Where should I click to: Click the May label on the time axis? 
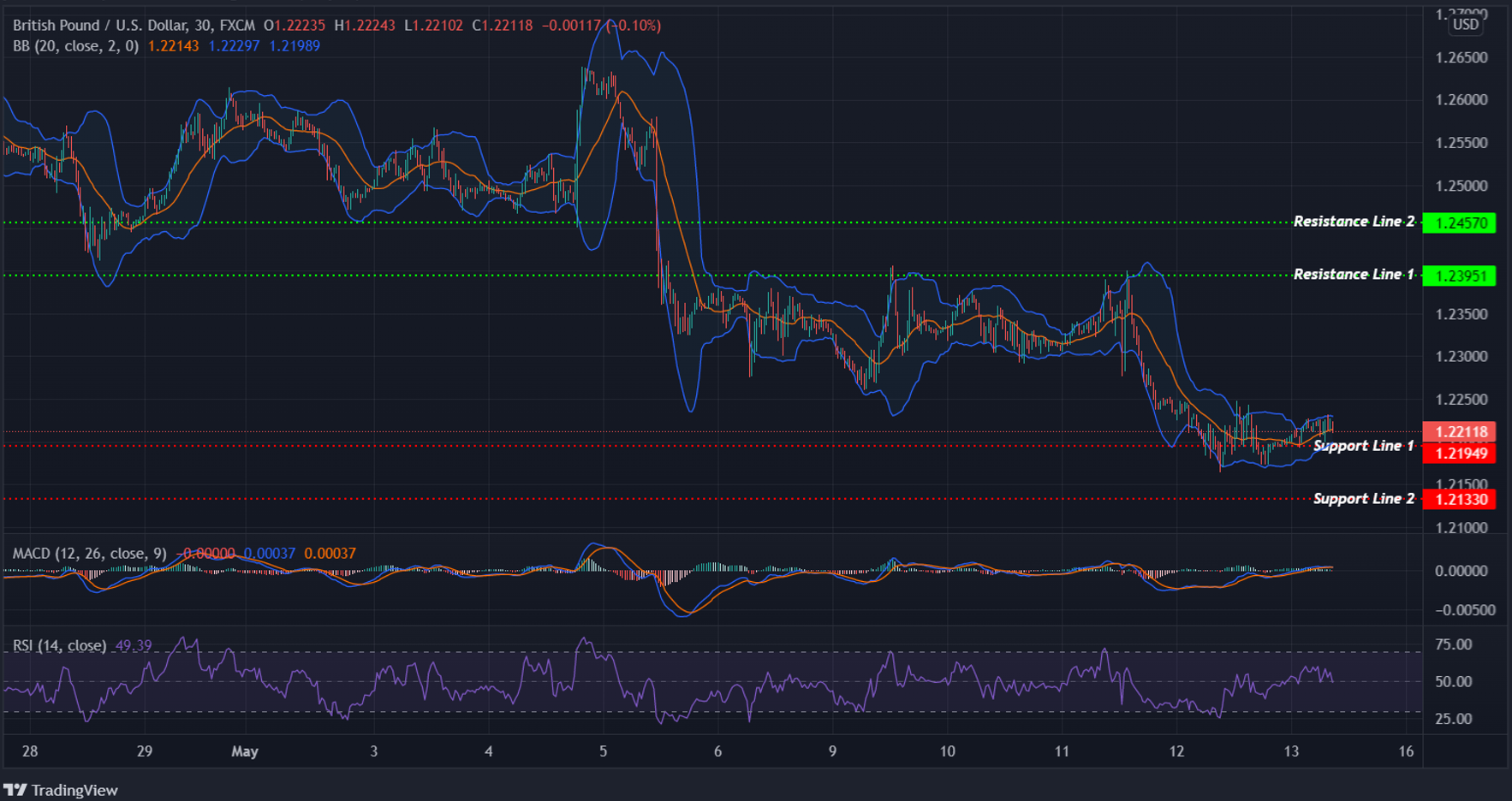click(245, 751)
